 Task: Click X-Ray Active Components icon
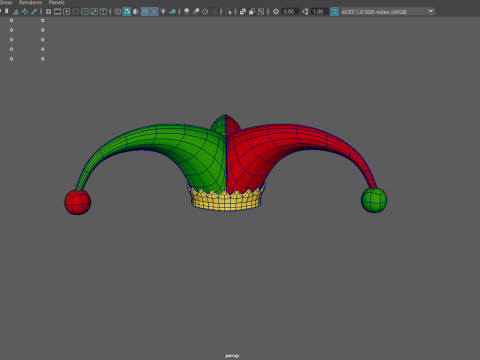click(x=252, y=12)
